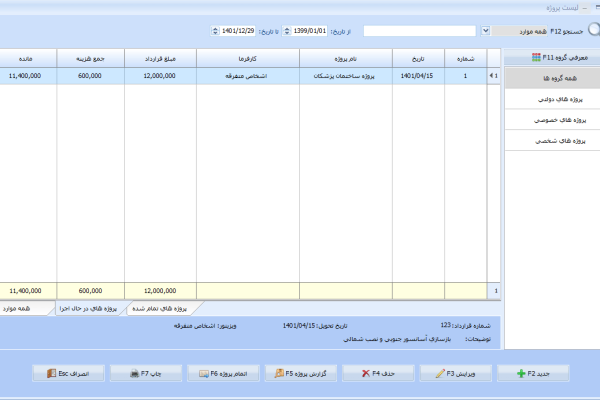Click the از تاریخ date spinner arrows
Image resolution: width=600 pixels, height=400 pixels.
click(287, 31)
